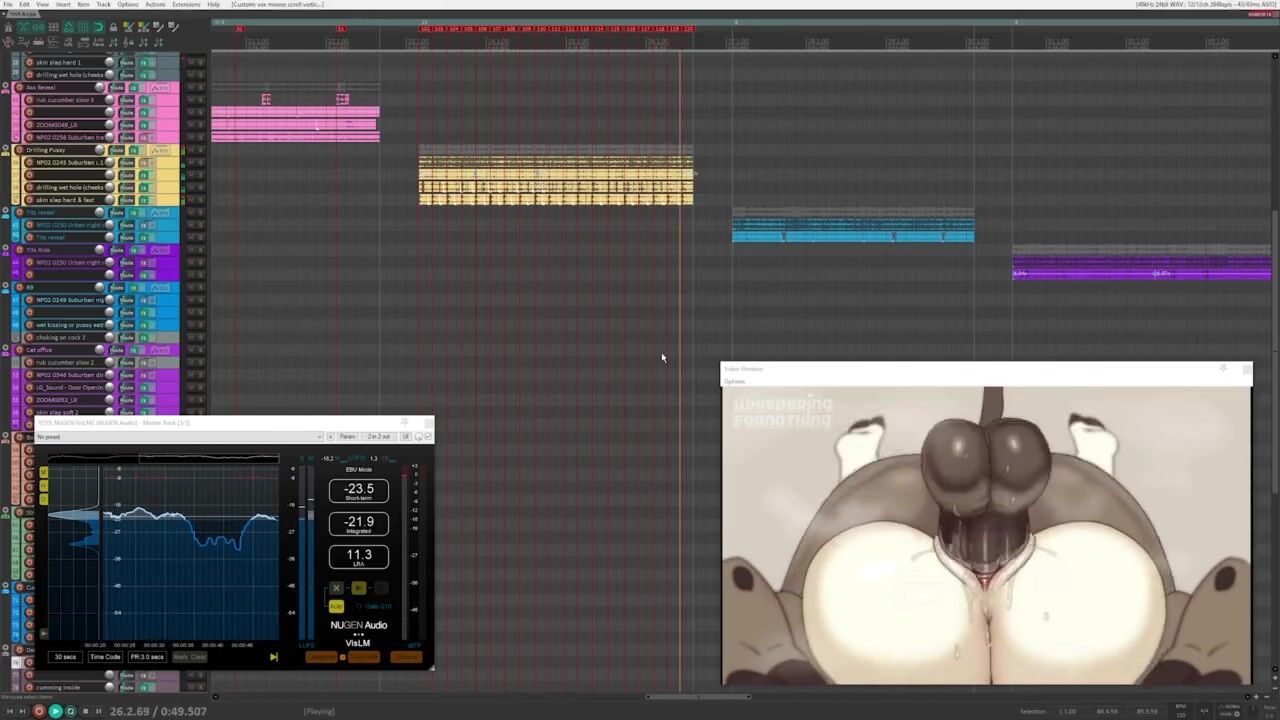Screen dimensions: 1280x720
Task: Open the 'No preset' dropdown in plugin window
Action: [180, 437]
